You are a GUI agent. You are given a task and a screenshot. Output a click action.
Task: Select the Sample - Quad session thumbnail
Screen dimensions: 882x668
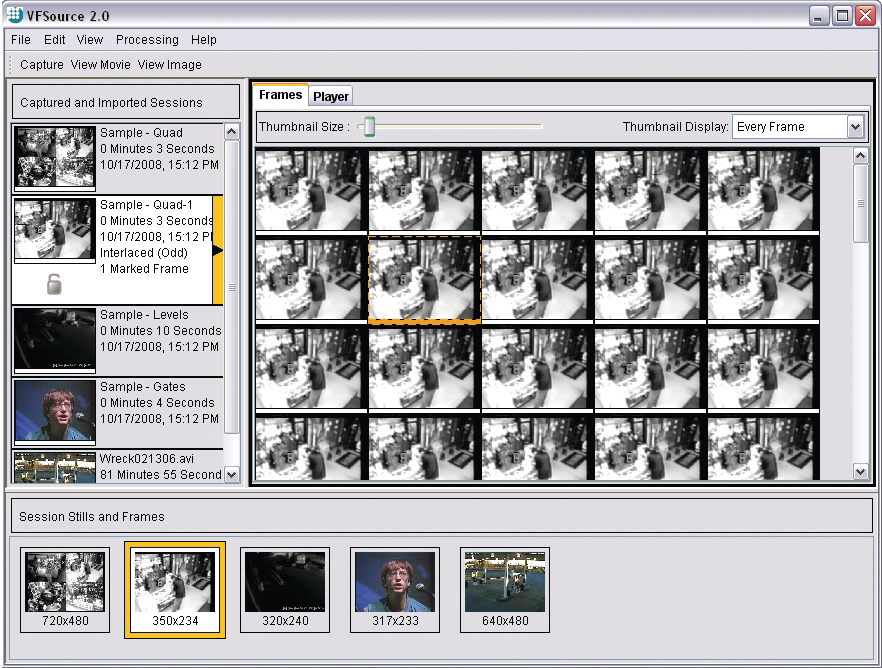[55, 157]
